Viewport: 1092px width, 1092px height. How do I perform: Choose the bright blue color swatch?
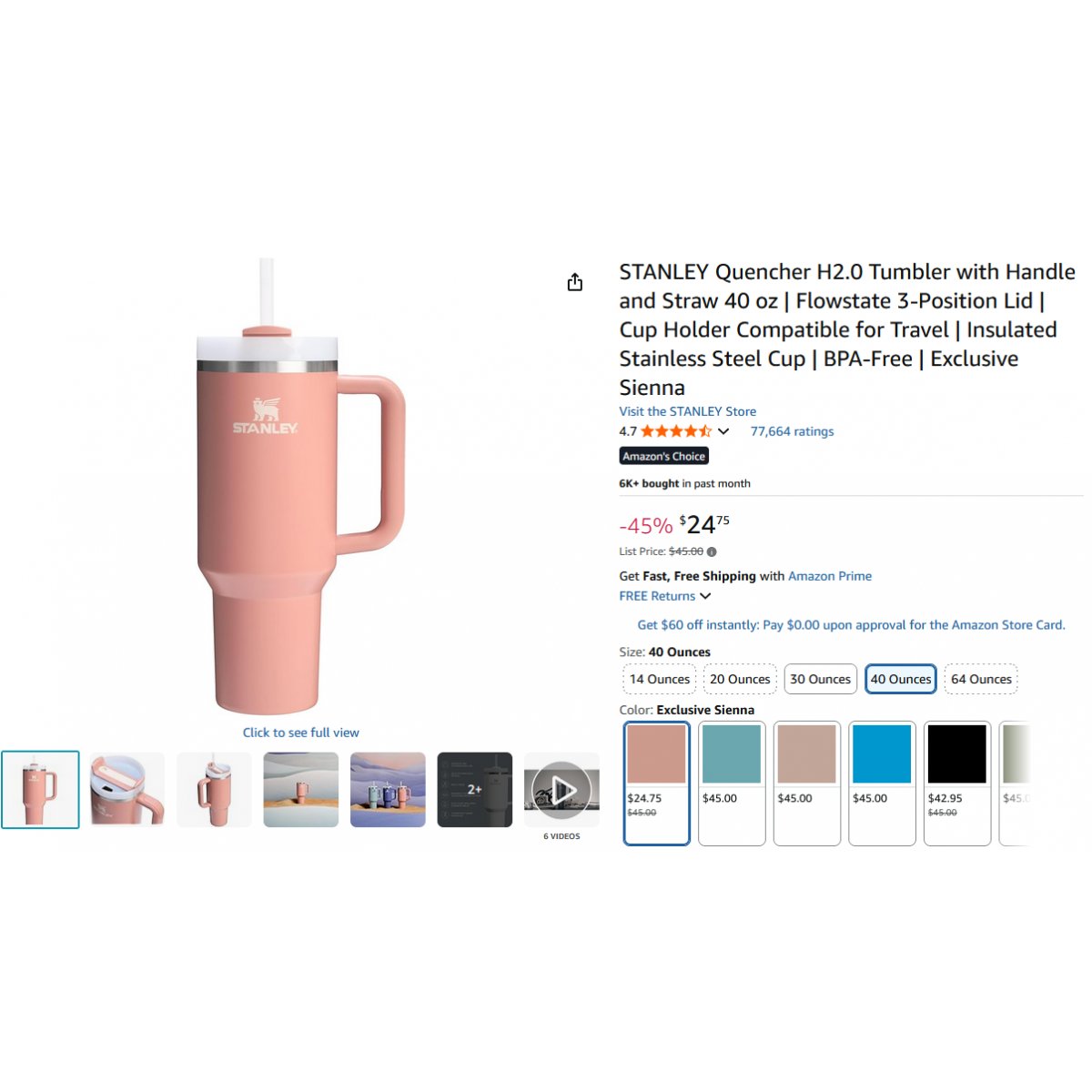[882, 784]
